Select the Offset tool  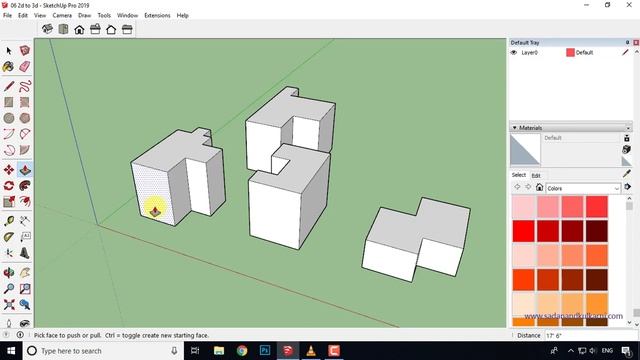pyautogui.click(x=25, y=202)
